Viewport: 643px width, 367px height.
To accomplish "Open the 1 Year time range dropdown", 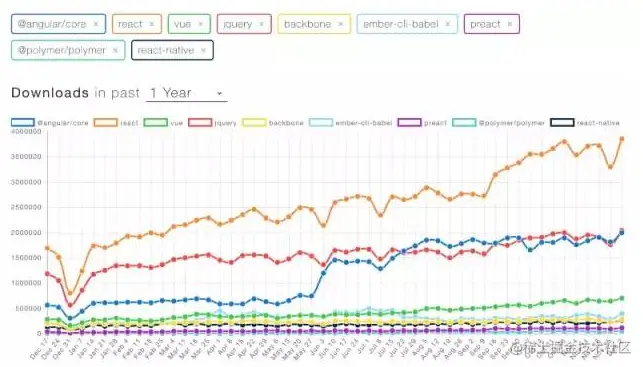I will pyautogui.click(x=187, y=93).
